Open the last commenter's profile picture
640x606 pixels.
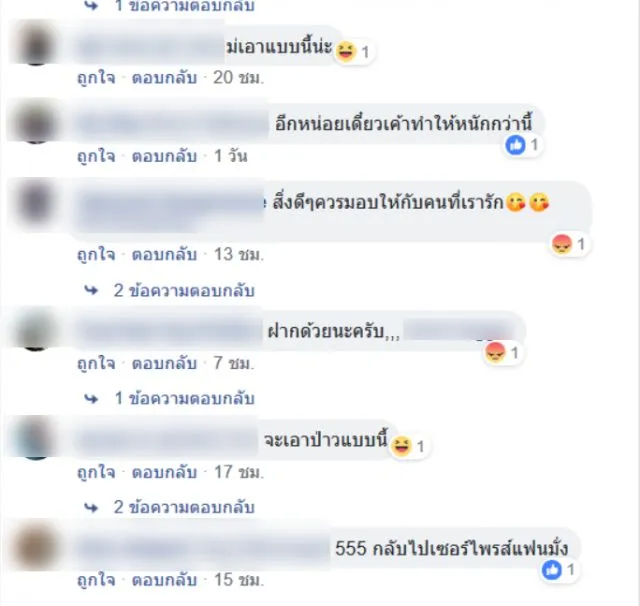(36, 547)
